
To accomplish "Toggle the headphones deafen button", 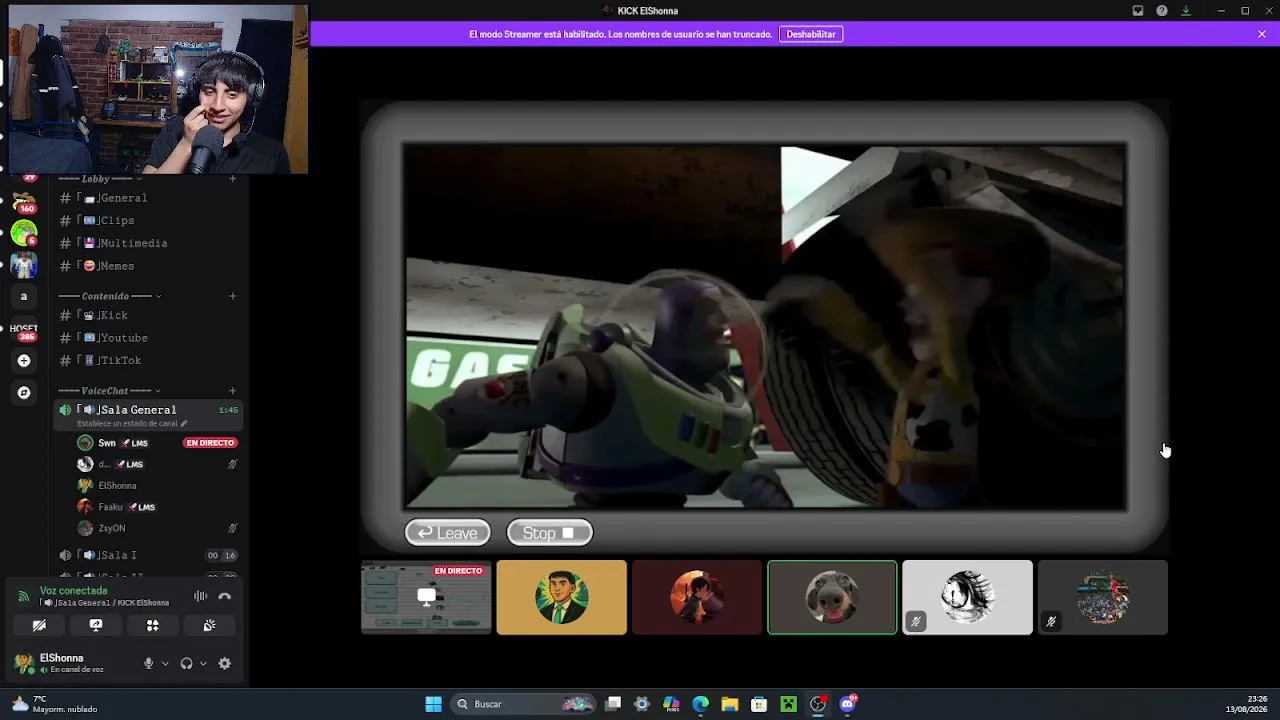I will pos(186,663).
